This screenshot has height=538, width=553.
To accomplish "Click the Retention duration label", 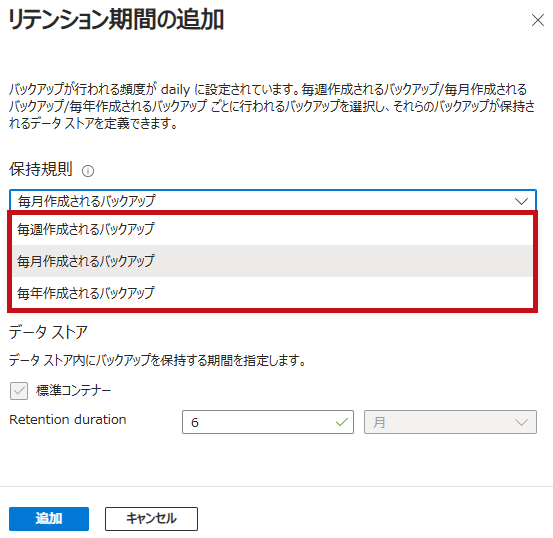I will pyautogui.click(x=68, y=419).
